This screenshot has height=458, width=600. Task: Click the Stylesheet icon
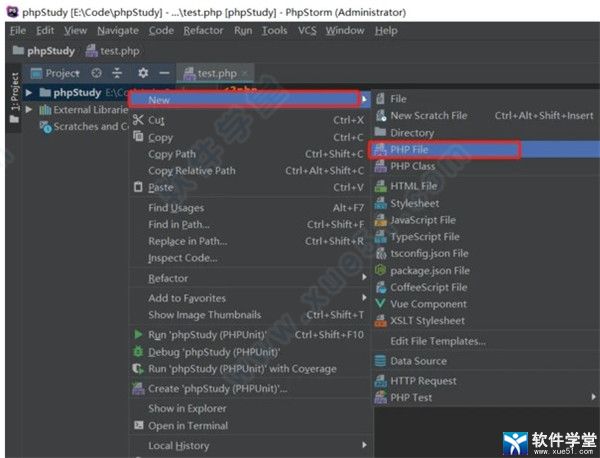[380, 203]
